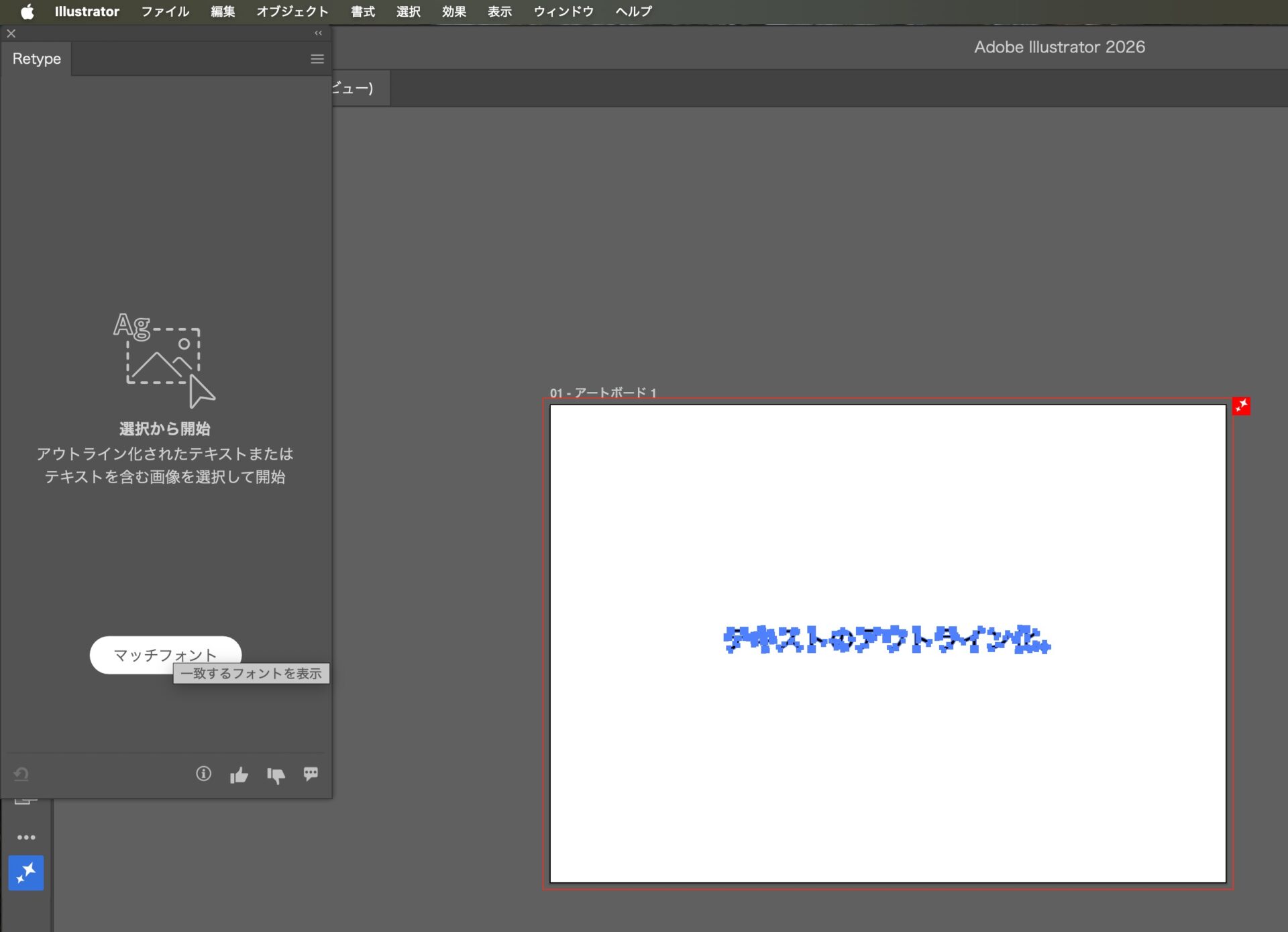Give thumbs-down feedback in the Retype panel

(276, 775)
